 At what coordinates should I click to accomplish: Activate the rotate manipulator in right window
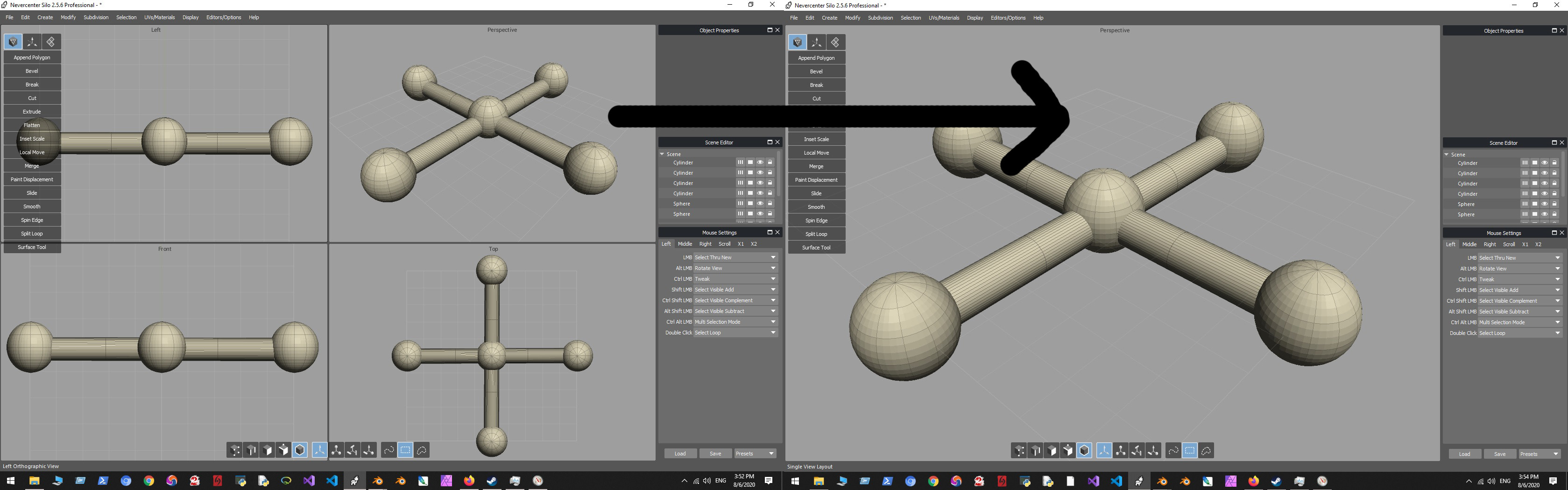[1121, 450]
